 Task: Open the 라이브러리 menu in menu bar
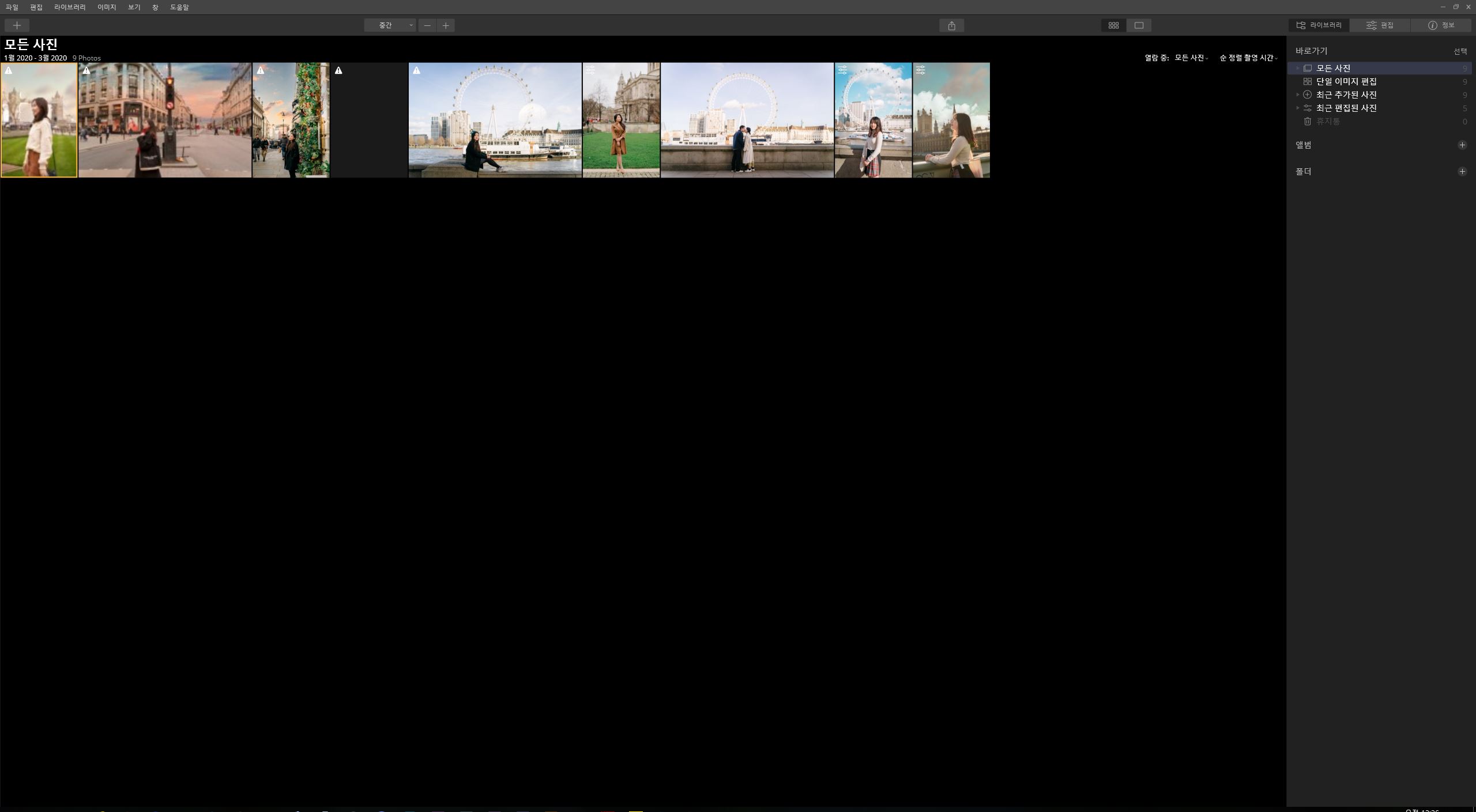[70, 7]
